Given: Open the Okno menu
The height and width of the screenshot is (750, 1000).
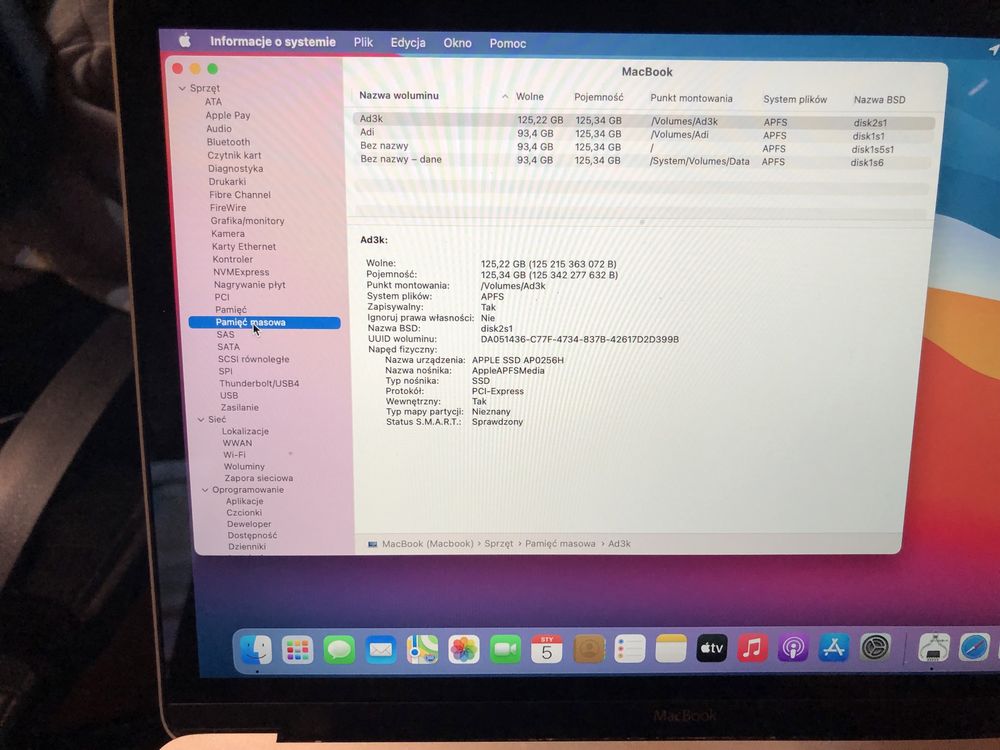Looking at the screenshot, I should coord(457,43).
